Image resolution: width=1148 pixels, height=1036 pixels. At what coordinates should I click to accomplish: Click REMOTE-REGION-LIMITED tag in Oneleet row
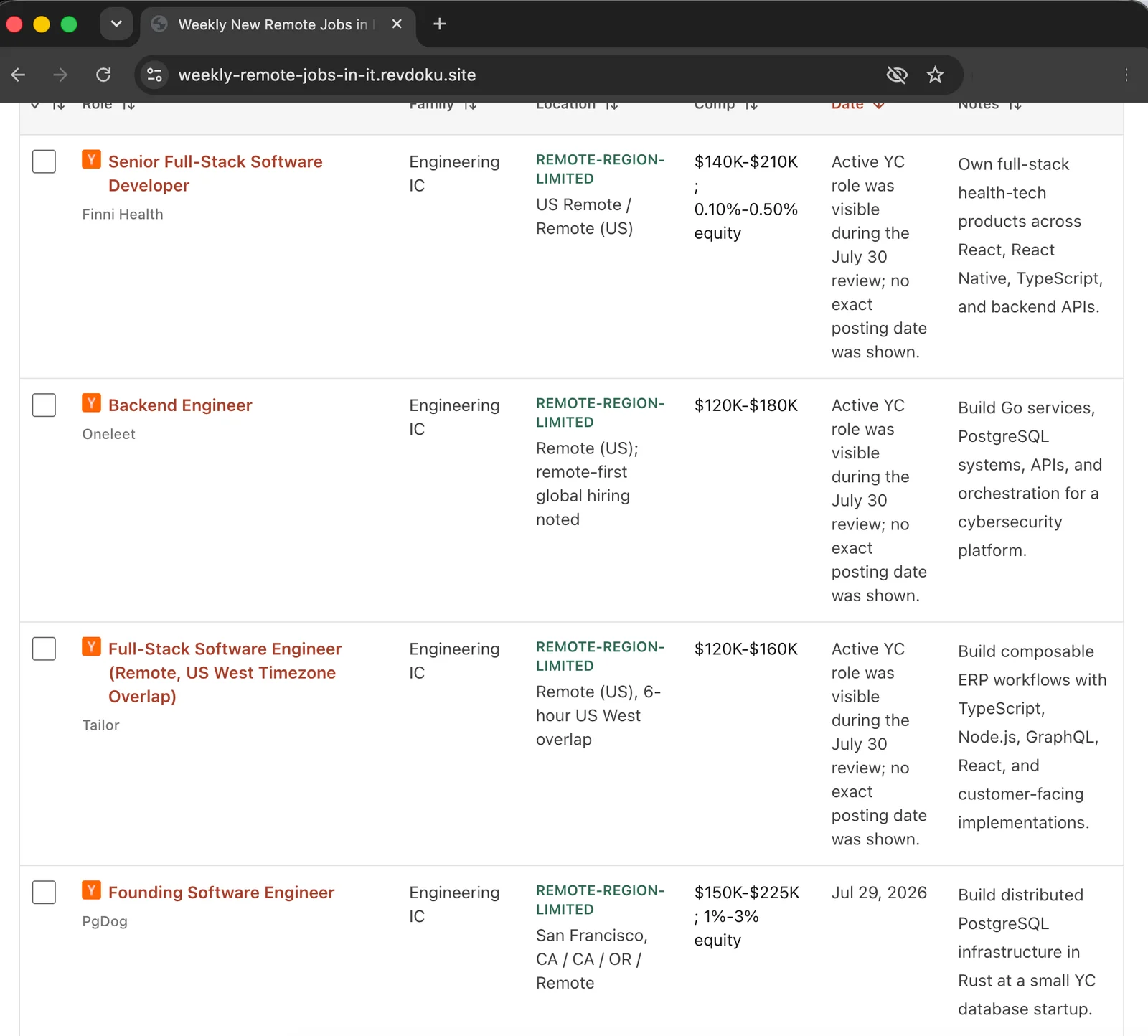pyautogui.click(x=600, y=413)
